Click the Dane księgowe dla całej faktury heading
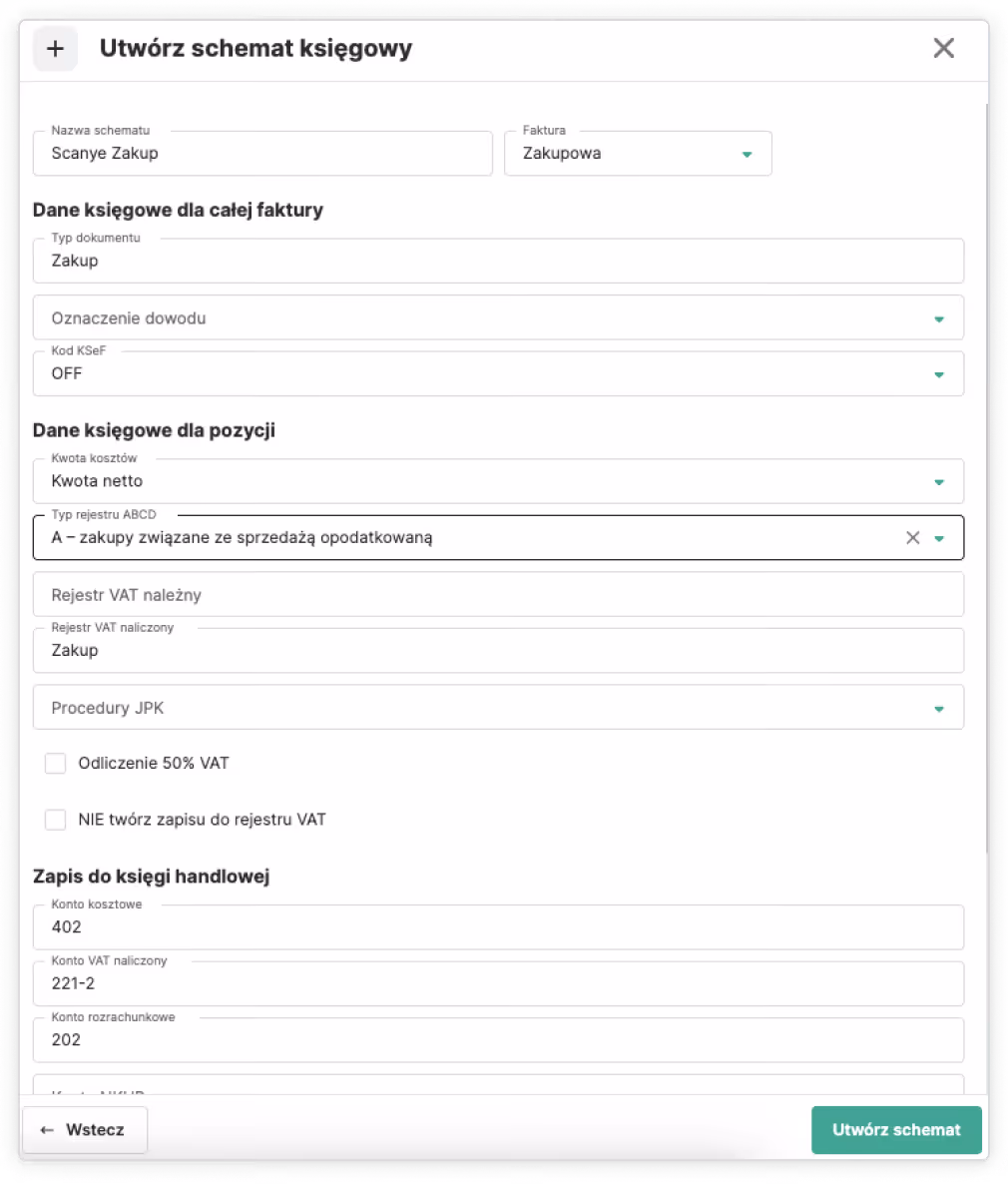 click(178, 210)
